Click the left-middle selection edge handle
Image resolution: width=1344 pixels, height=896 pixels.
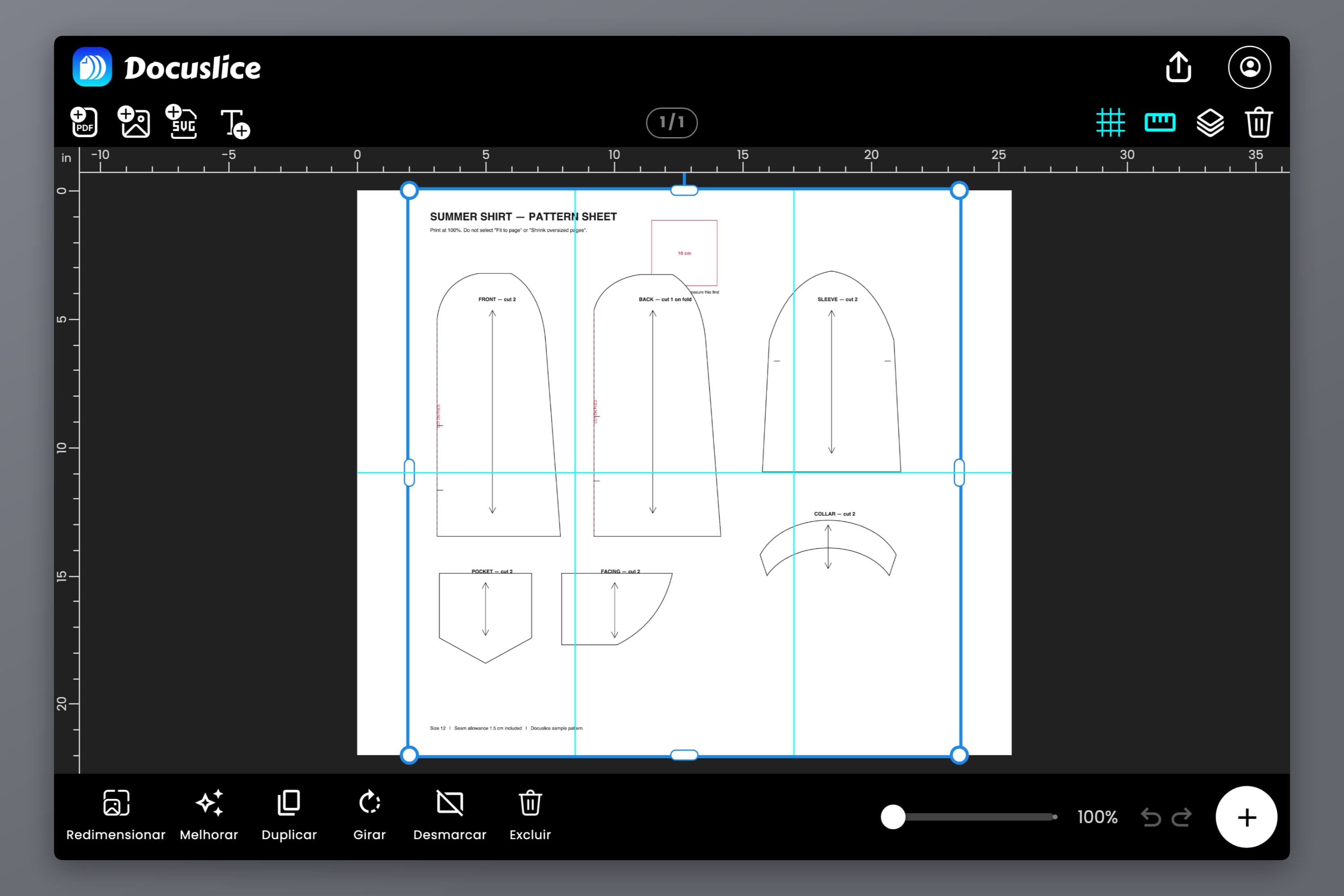click(x=409, y=473)
